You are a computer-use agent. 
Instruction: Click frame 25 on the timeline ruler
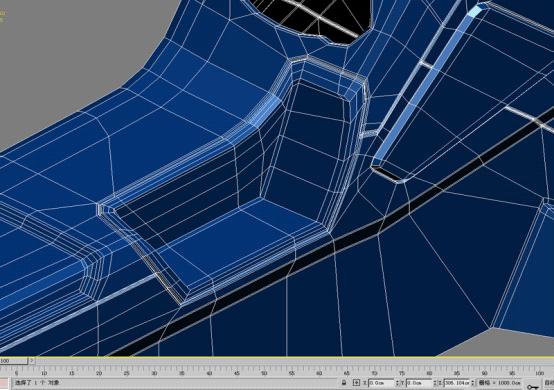(x=126, y=373)
